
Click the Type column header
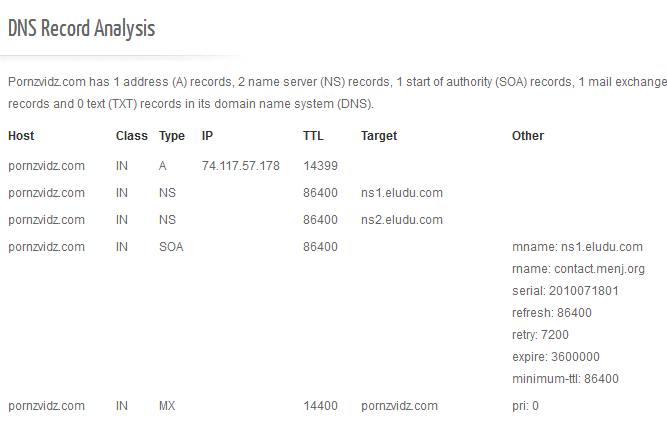pos(172,135)
